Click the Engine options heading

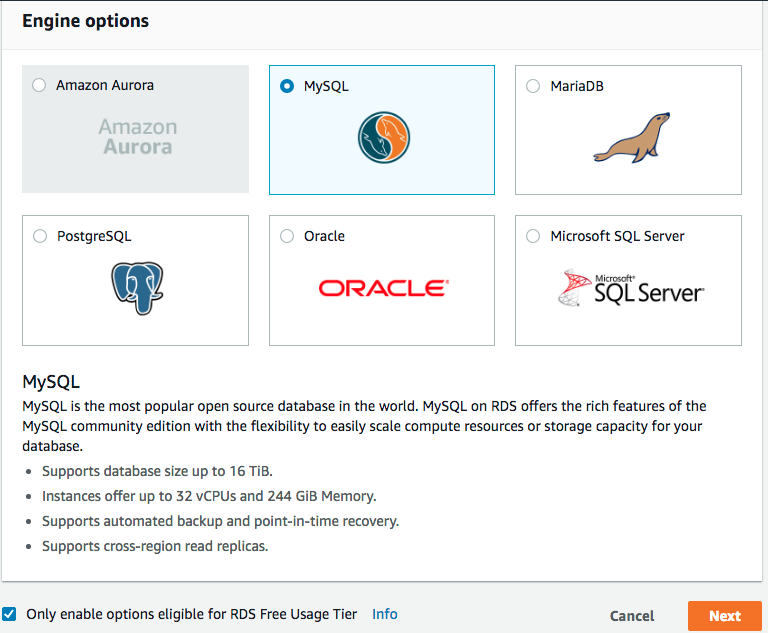pos(86,21)
